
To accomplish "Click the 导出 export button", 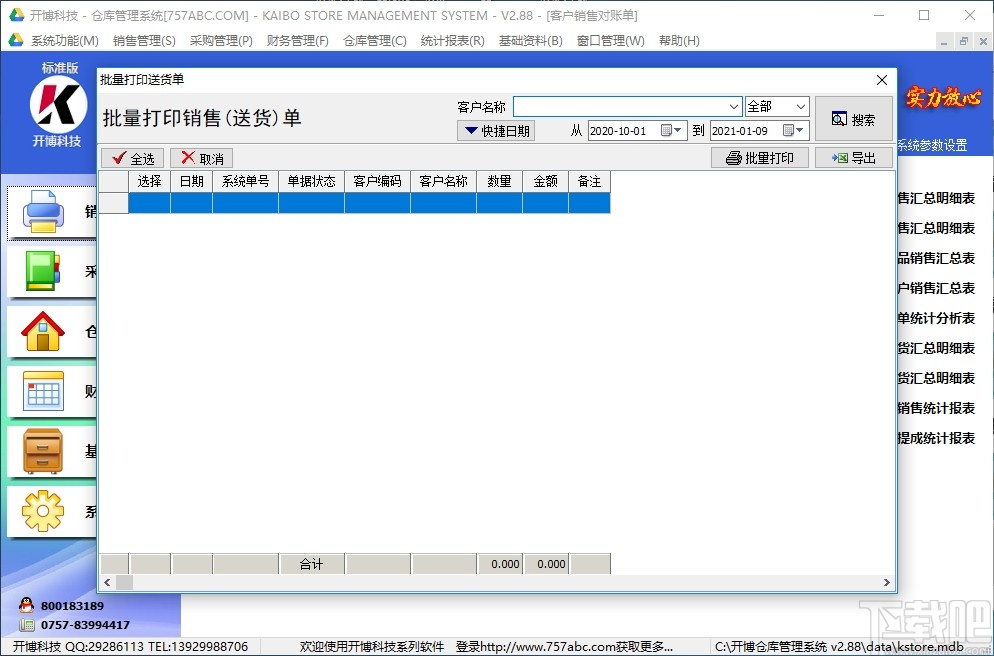I will tap(853, 157).
